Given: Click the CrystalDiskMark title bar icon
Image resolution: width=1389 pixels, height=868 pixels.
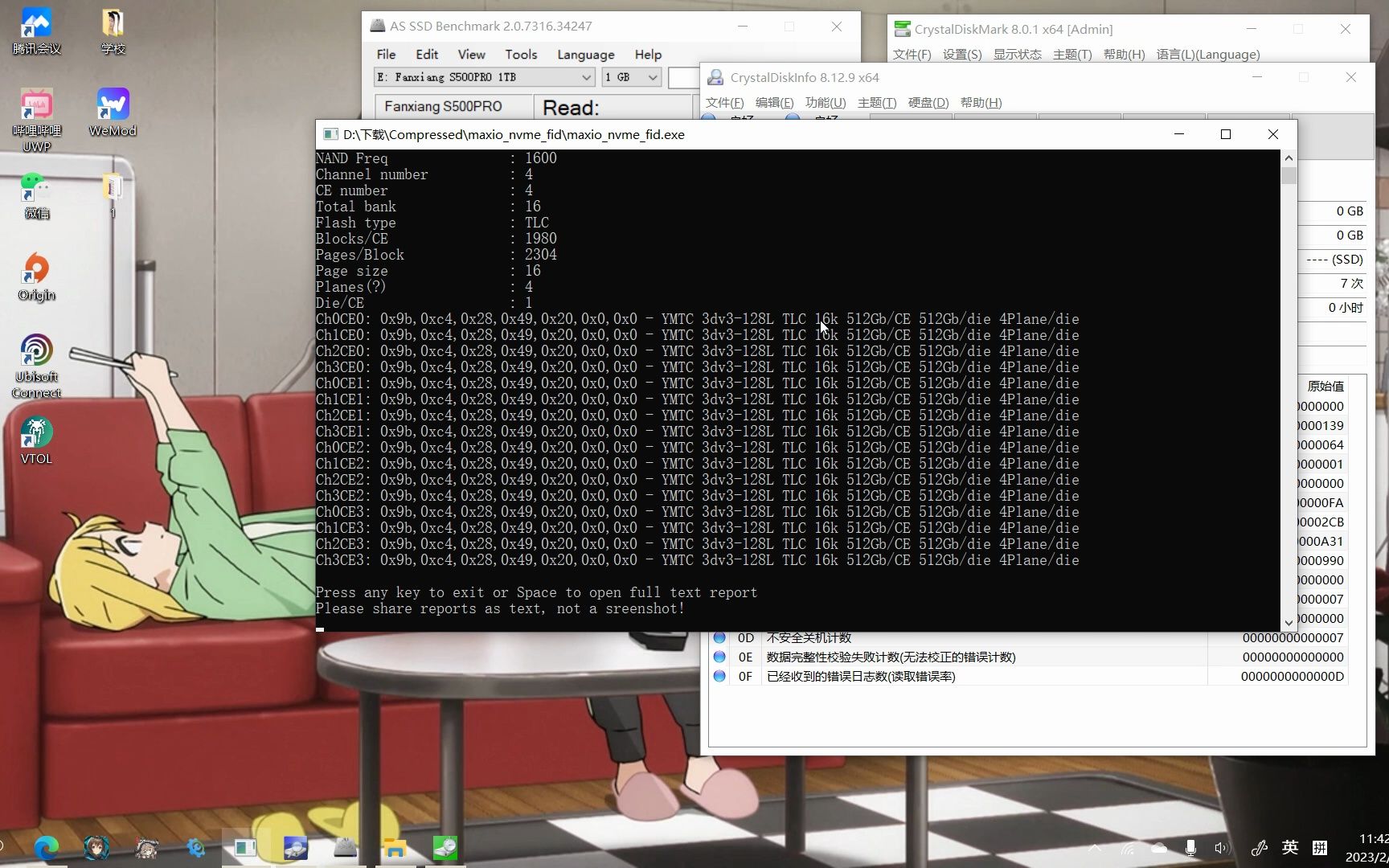Looking at the screenshot, I should (902, 29).
